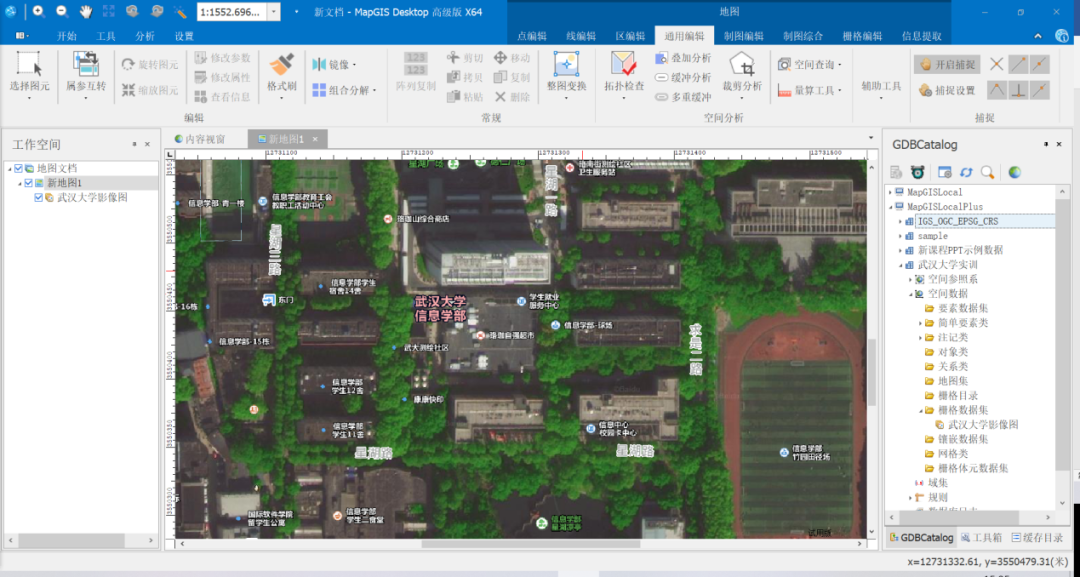This screenshot has height=577, width=1080.
Task: Select the pan hand tool
Action: 85,12
